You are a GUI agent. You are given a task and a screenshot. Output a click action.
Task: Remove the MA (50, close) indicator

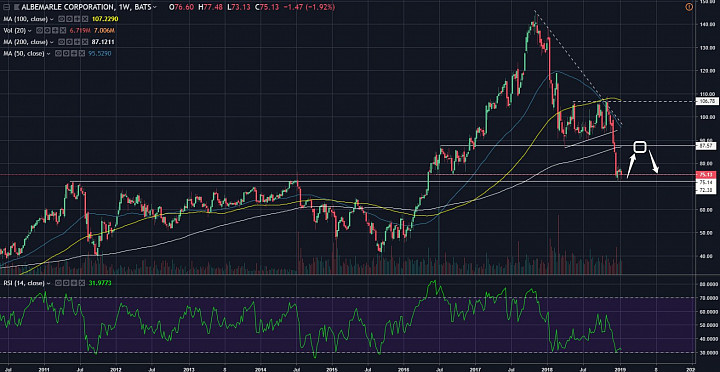pos(82,54)
